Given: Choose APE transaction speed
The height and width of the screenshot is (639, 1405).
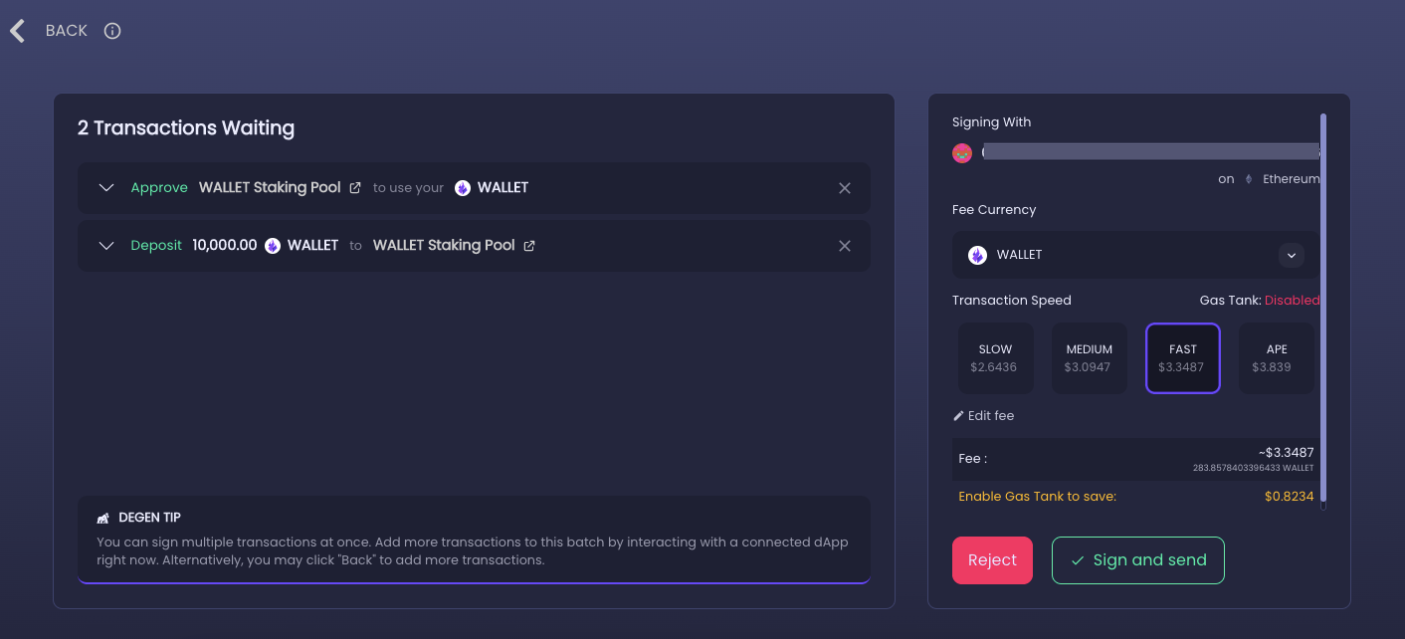Looking at the screenshot, I should pyautogui.click(x=1276, y=358).
